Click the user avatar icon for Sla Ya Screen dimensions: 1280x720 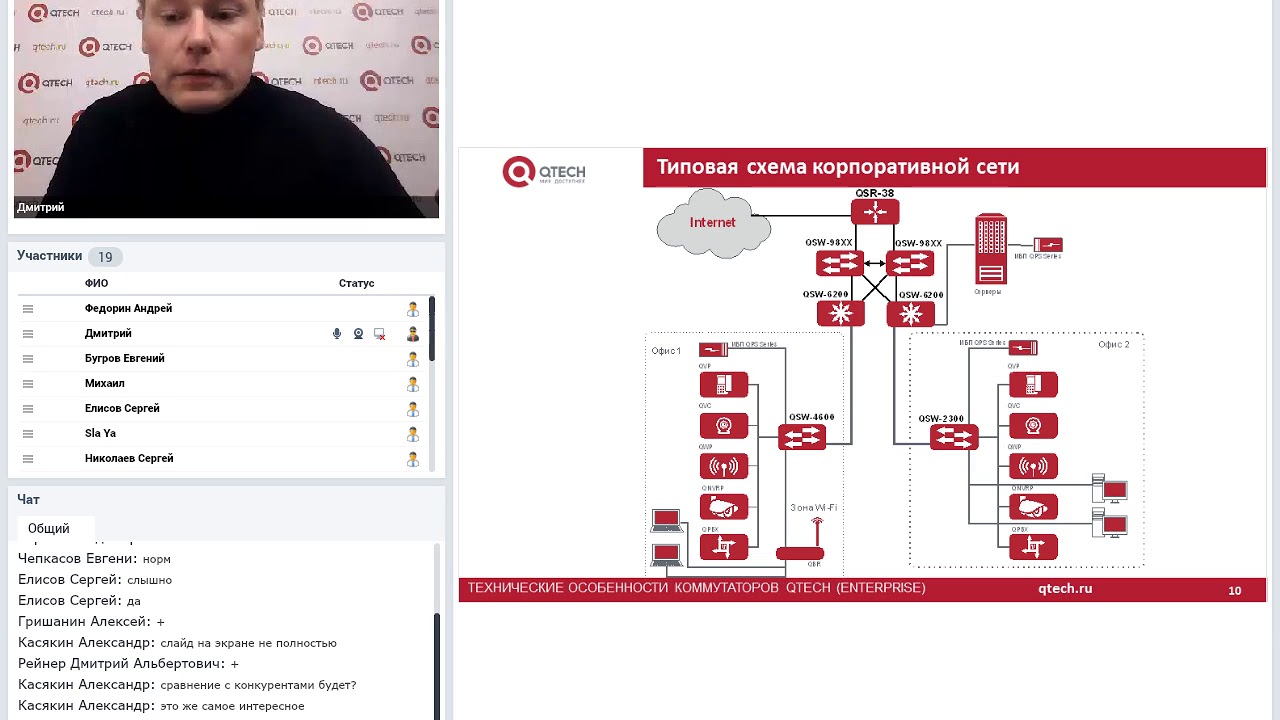(x=413, y=434)
